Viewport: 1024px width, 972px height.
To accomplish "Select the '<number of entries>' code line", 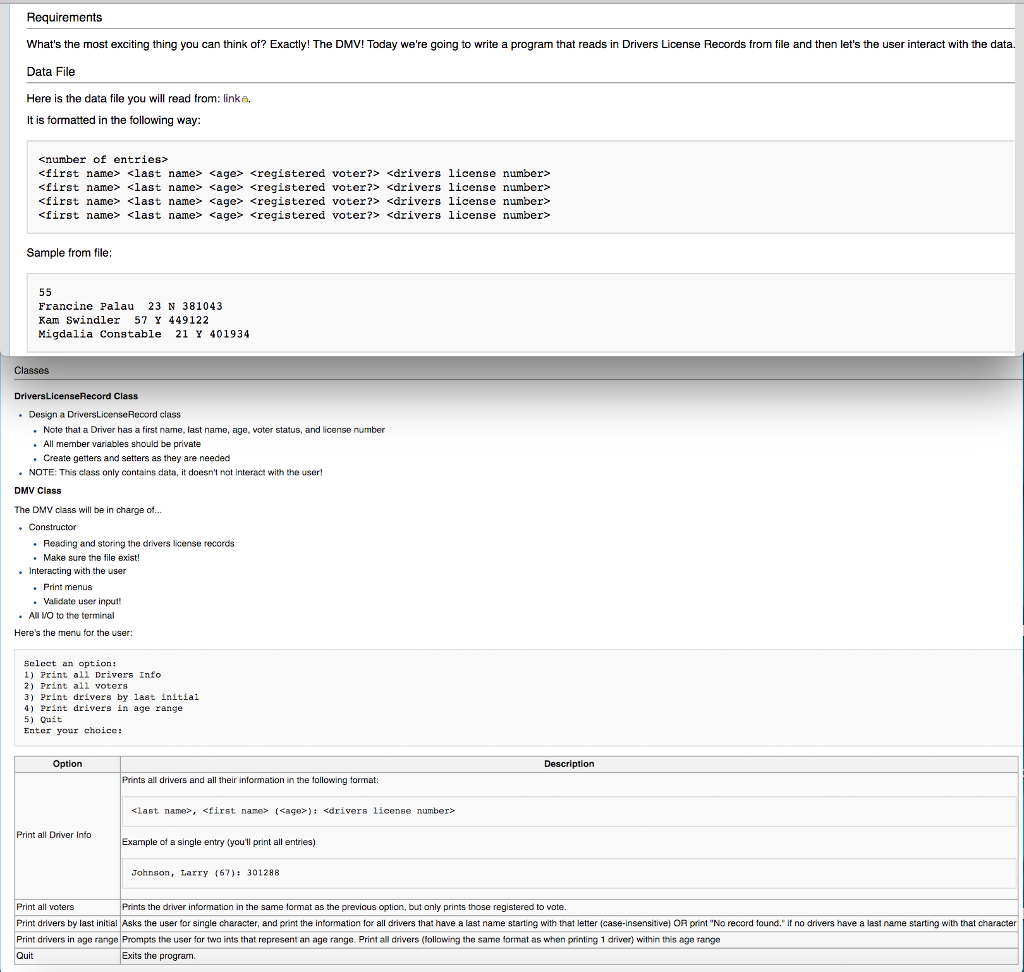I will [103, 159].
